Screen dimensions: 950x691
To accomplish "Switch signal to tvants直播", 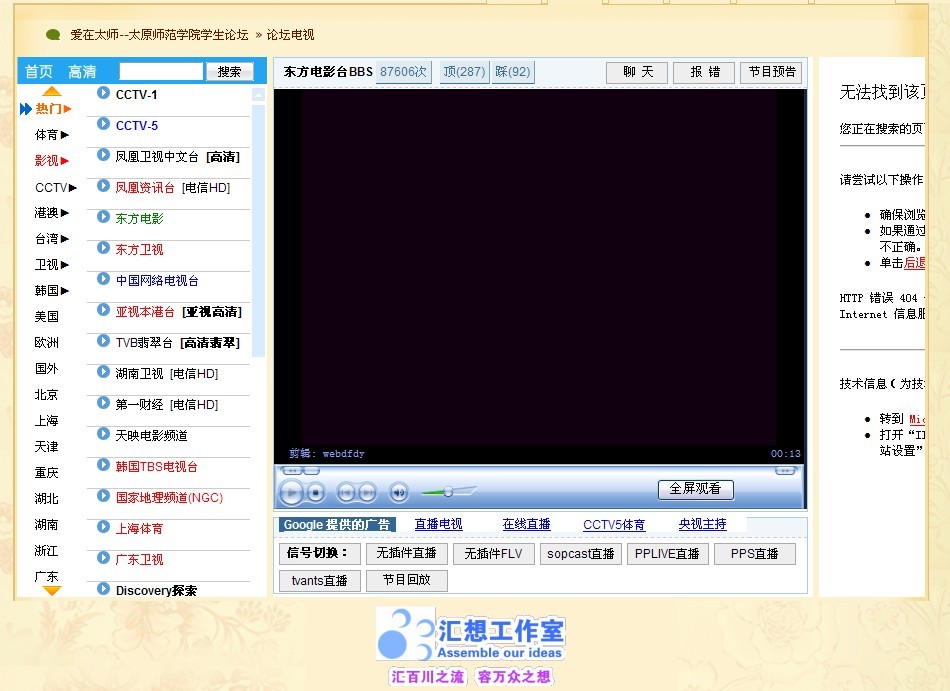I will [x=320, y=580].
